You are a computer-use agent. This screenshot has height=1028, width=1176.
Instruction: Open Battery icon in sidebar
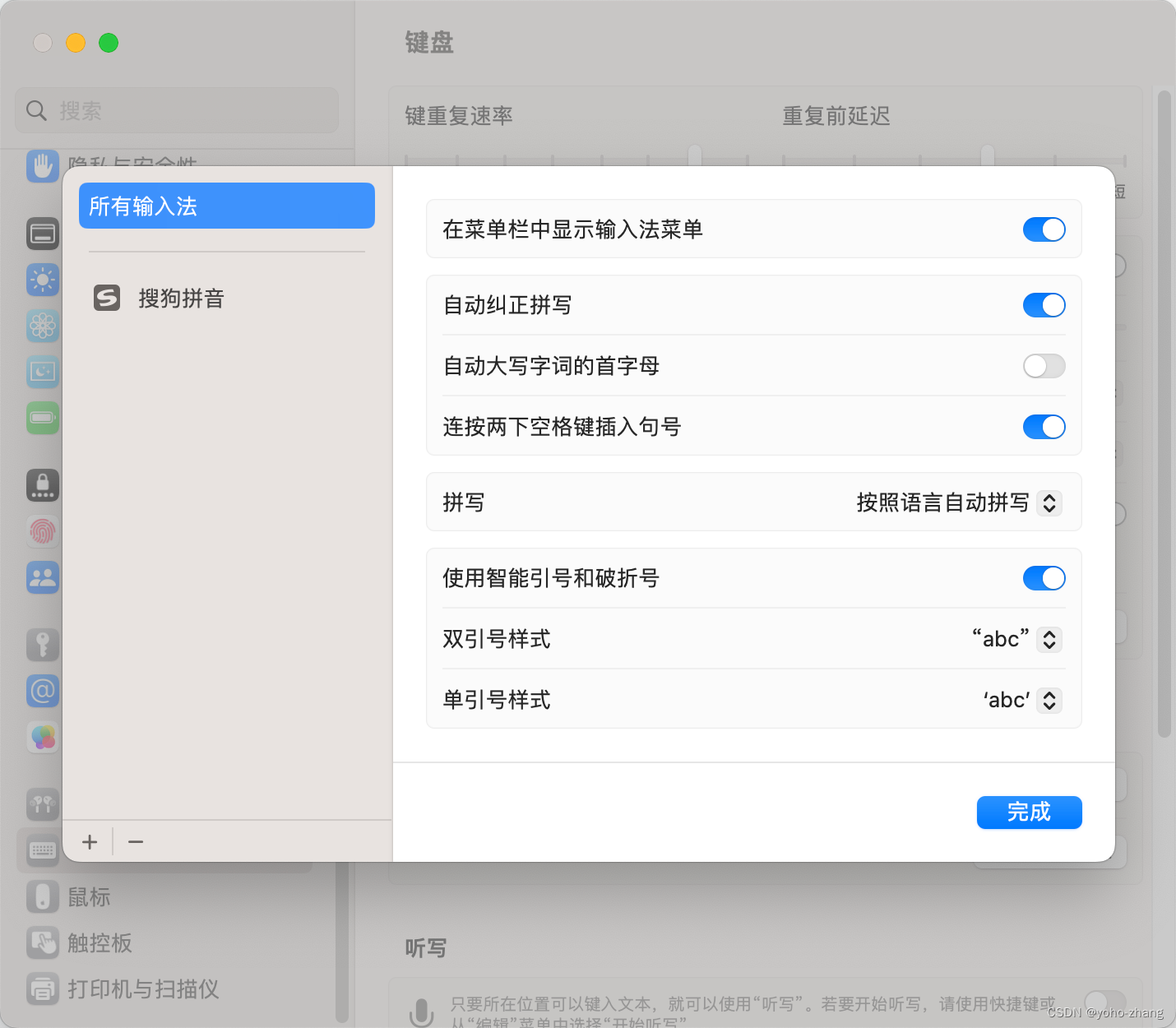click(43, 418)
